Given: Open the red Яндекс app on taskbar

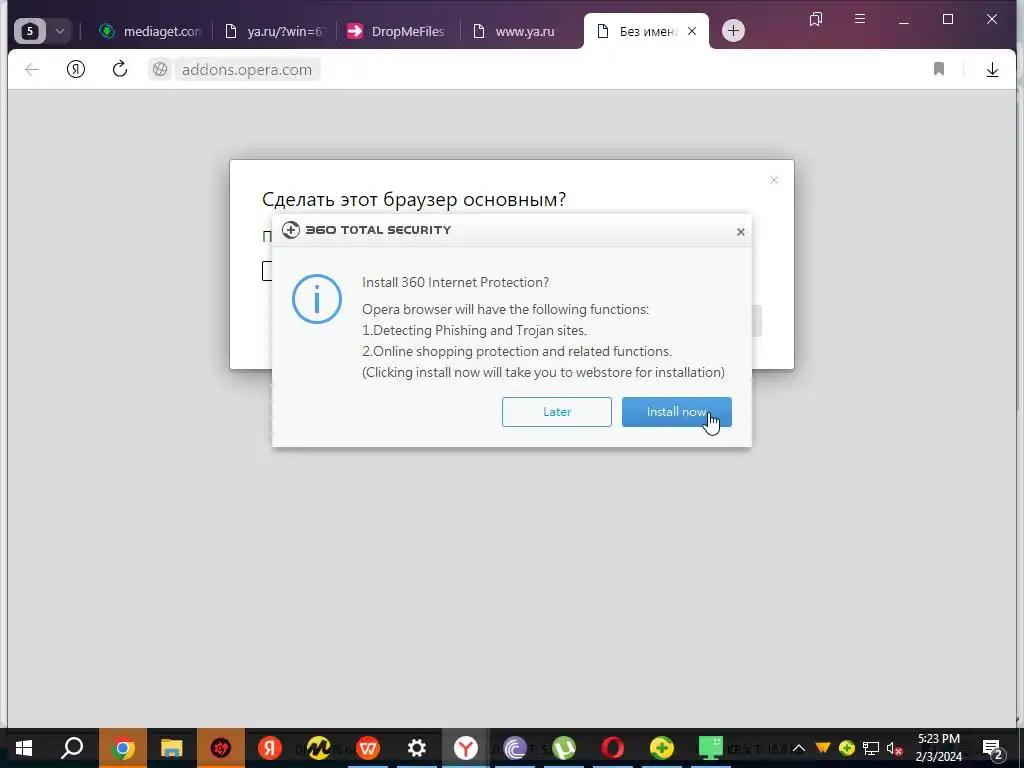Looking at the screenshot, I should point(270,748).
